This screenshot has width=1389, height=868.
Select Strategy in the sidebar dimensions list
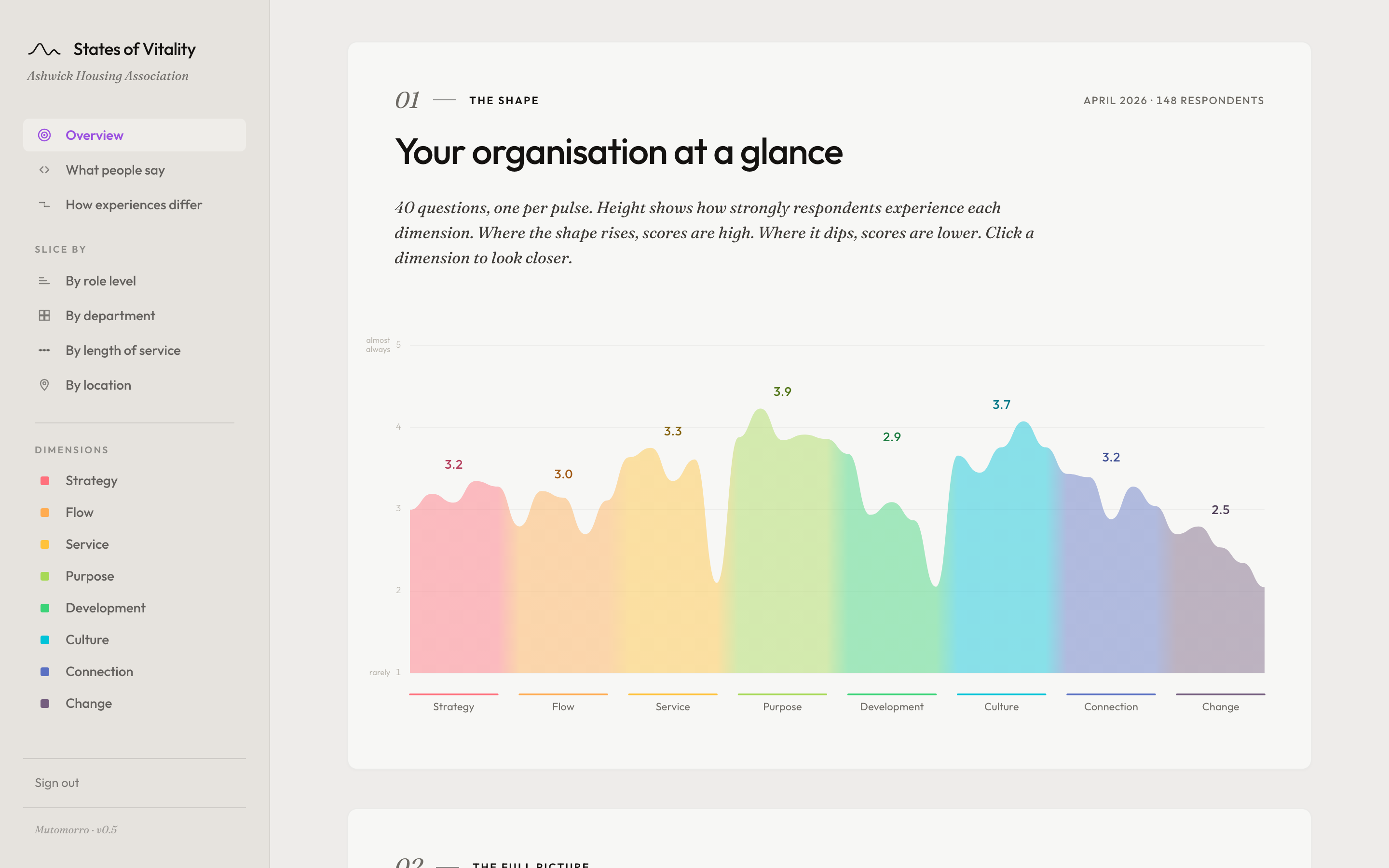[x=91, y=480]
